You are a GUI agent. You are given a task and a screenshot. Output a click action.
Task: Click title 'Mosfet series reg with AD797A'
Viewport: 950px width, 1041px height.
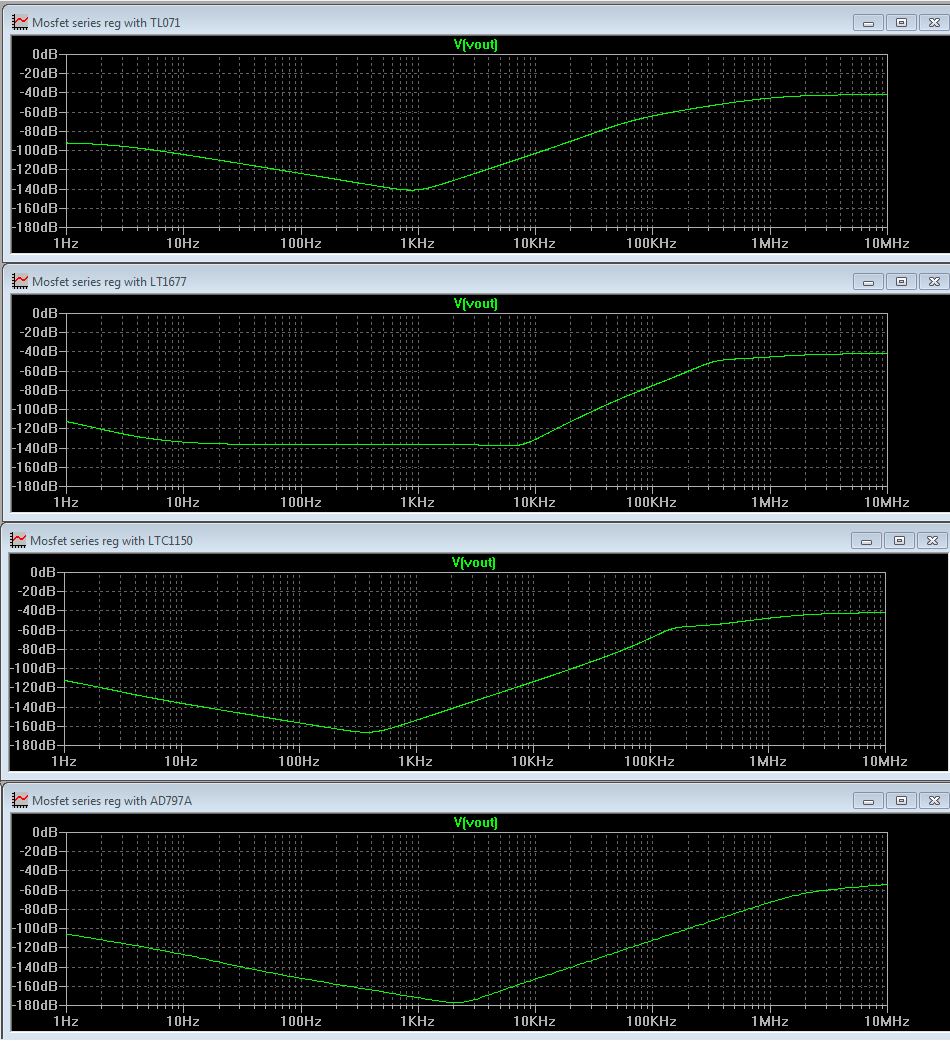112,801
